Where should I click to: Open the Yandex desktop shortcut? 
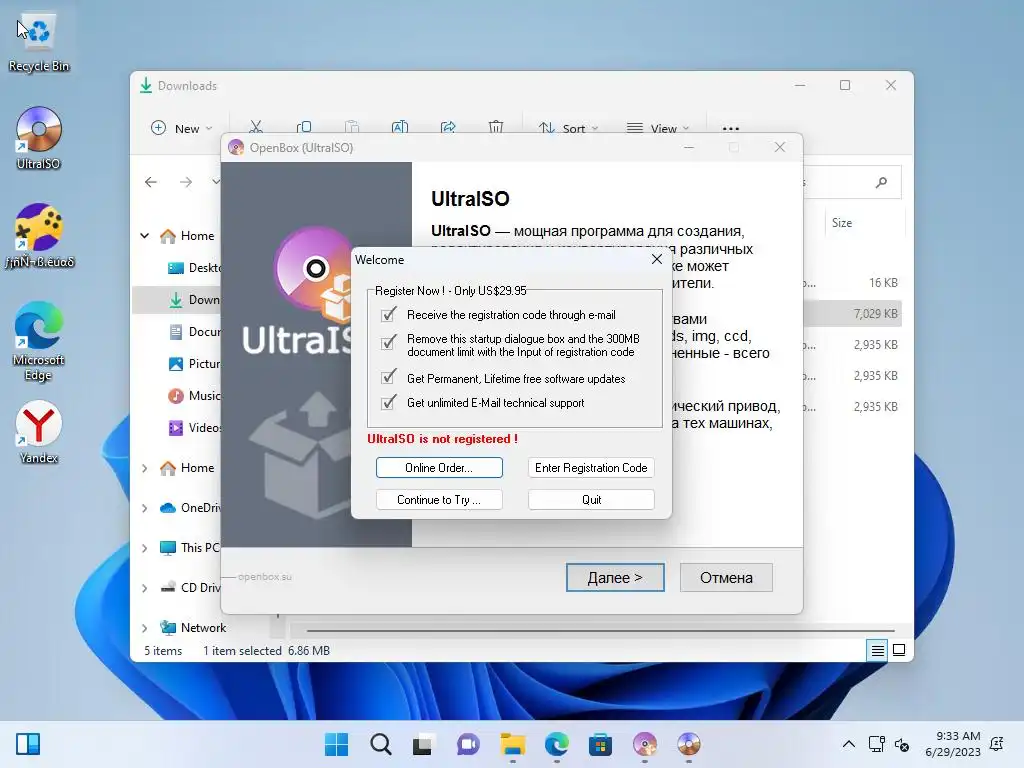[x=39, y=432]
